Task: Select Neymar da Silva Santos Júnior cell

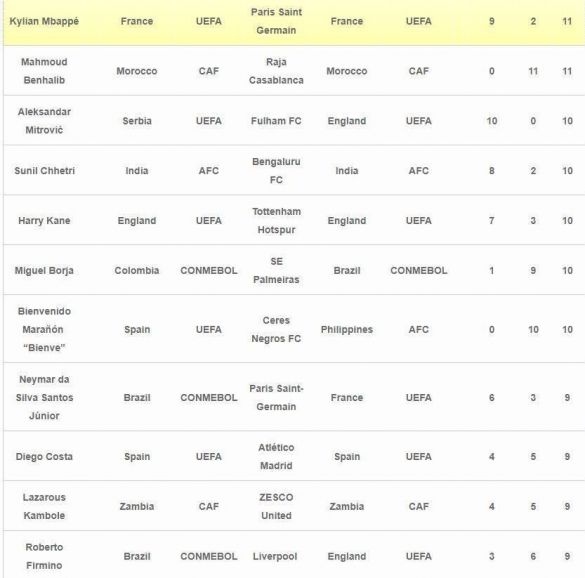Action: click(x=44, y=397)
